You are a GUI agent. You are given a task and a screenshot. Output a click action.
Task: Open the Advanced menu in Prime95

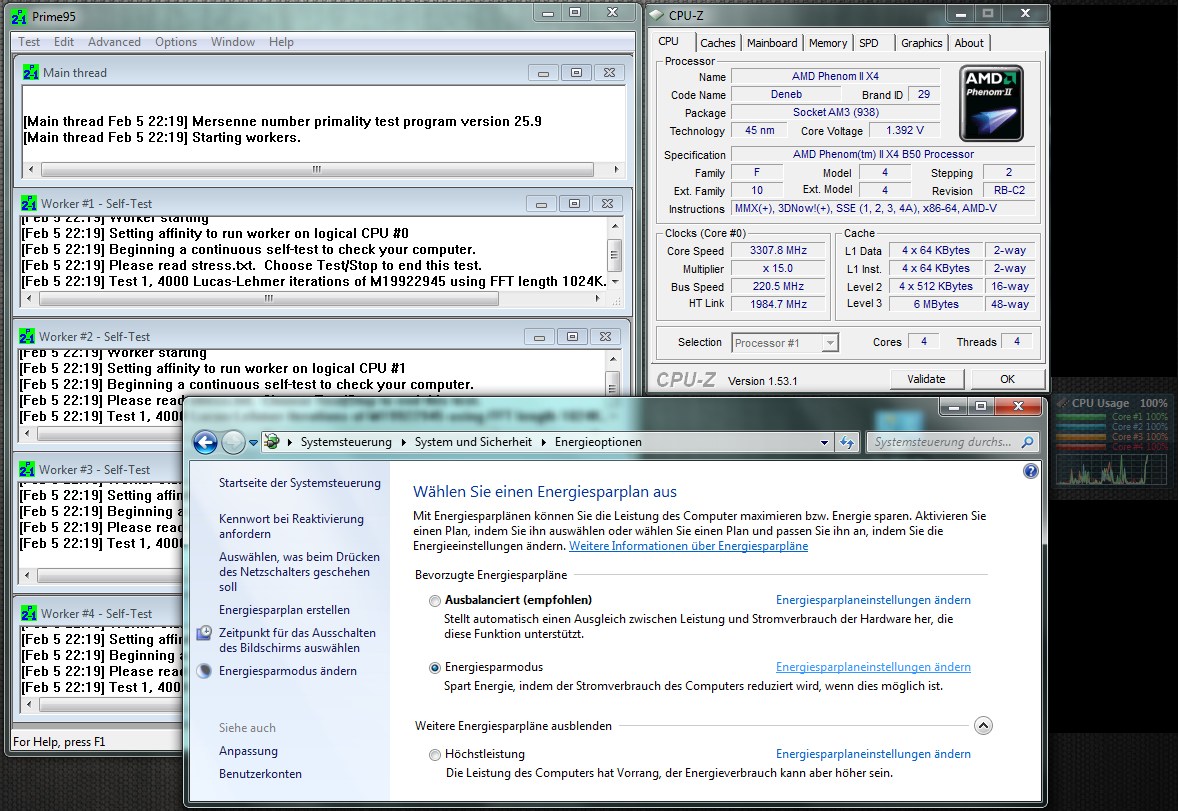pyautogui.click(x=114, y=42)
